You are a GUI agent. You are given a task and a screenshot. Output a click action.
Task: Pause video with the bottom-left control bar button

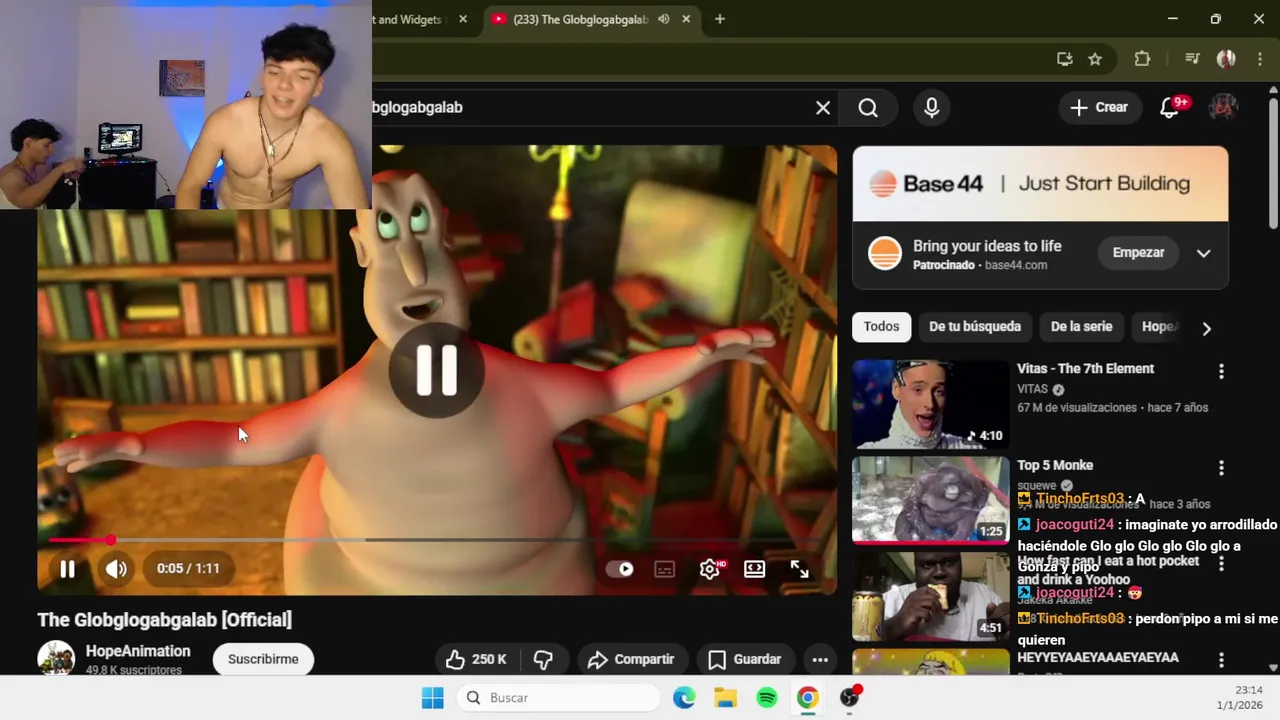(x=67, y=569)
